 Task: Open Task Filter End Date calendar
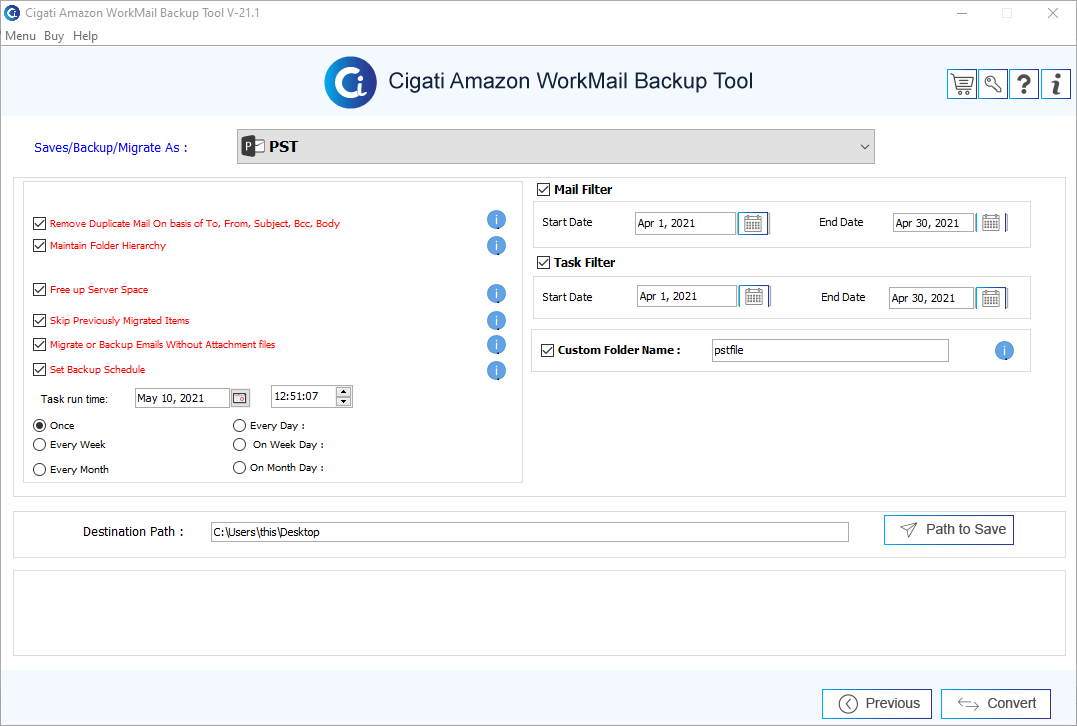point(990,298)
